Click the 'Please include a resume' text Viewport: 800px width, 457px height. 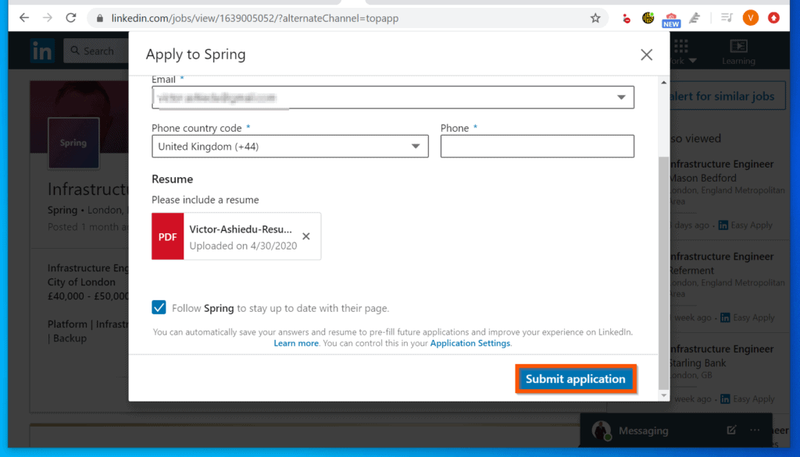click(205, 200)
